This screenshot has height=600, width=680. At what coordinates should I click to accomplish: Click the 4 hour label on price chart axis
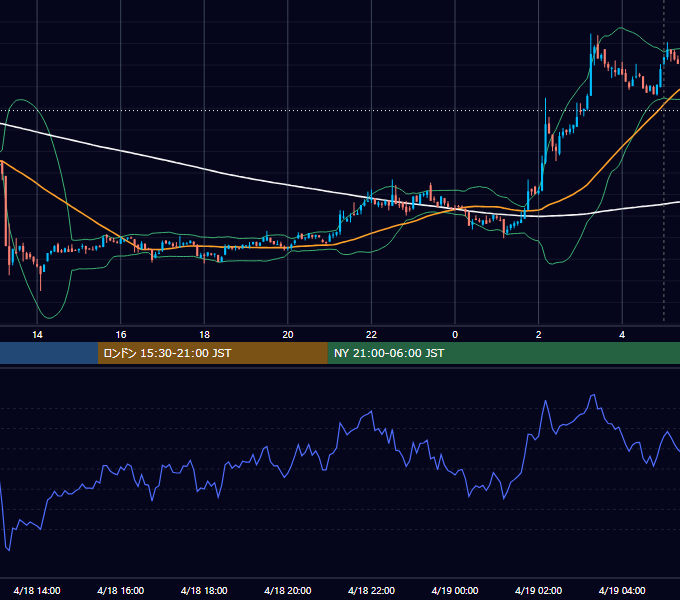(x=622, y=335)
